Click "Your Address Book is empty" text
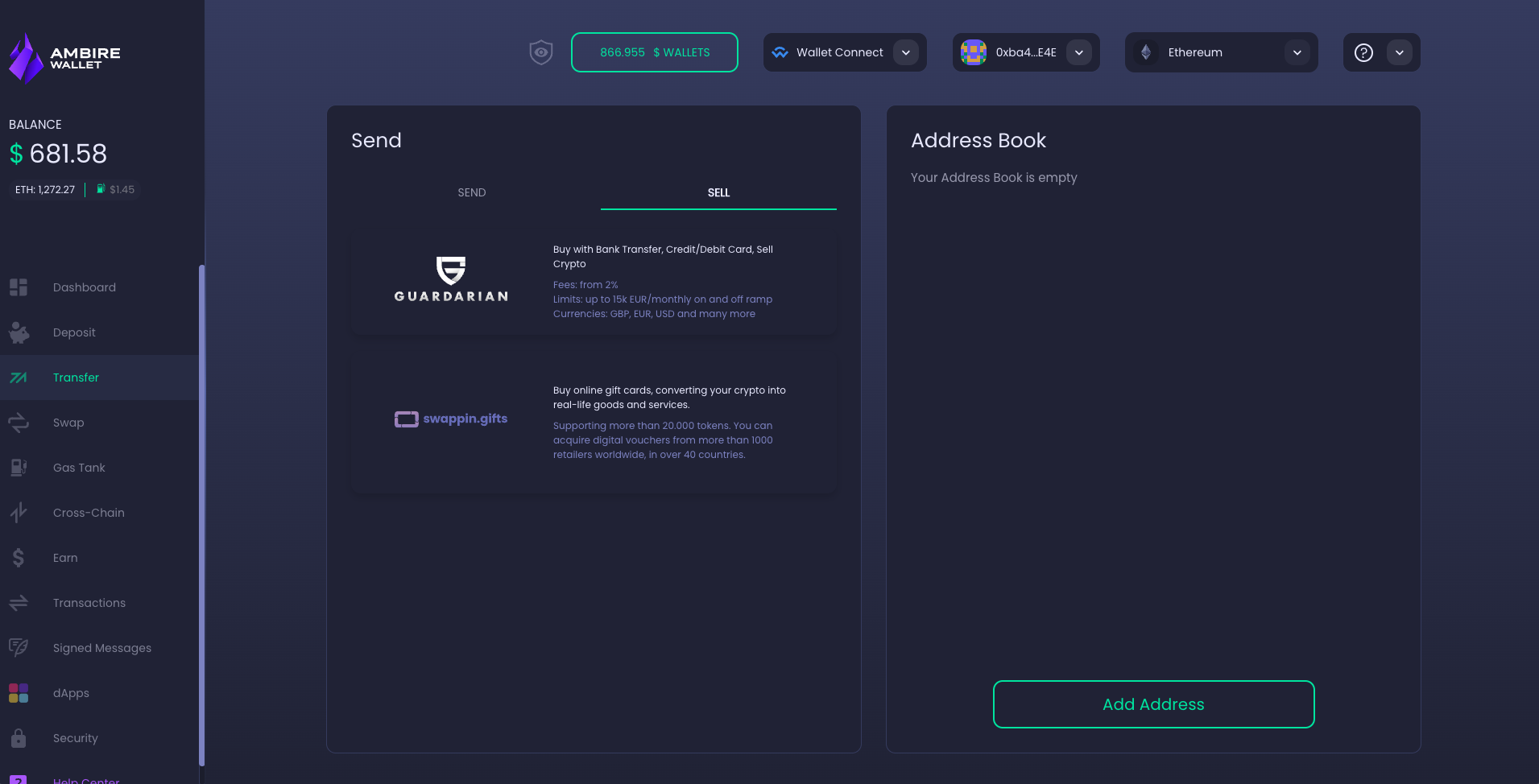Screen dimensions: 1539x784 tap(994, 177)
